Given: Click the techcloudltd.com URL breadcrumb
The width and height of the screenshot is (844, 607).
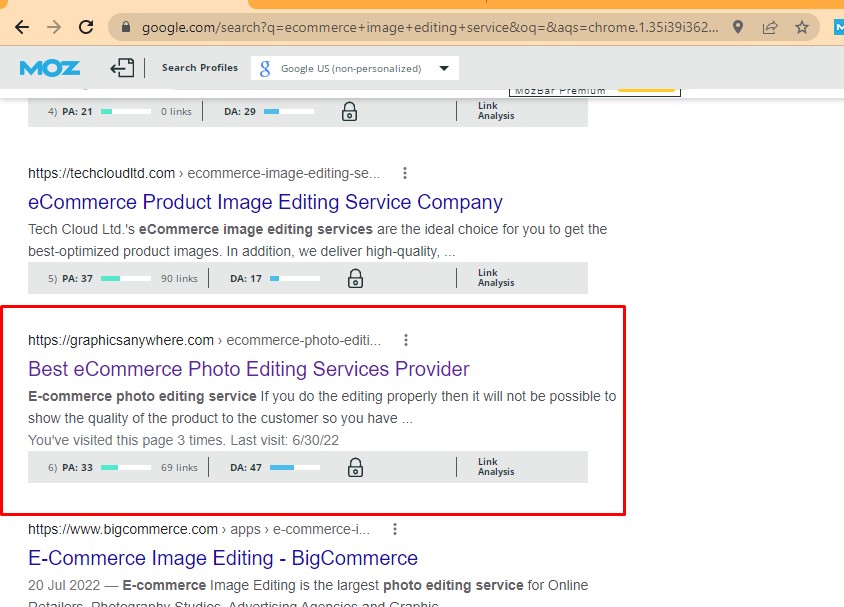Looking at the screenshot, I should tap(204, 173).
